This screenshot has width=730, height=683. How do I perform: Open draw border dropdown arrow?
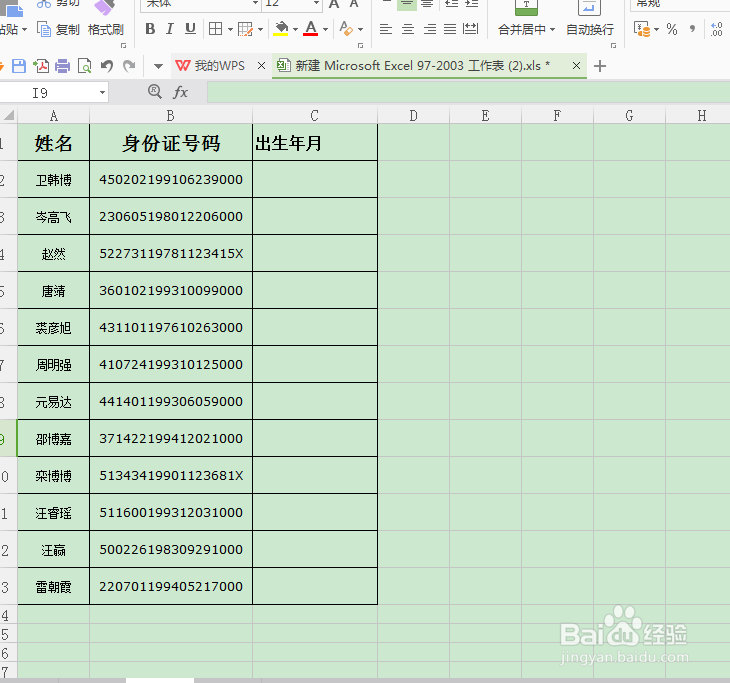pos(260,30)
